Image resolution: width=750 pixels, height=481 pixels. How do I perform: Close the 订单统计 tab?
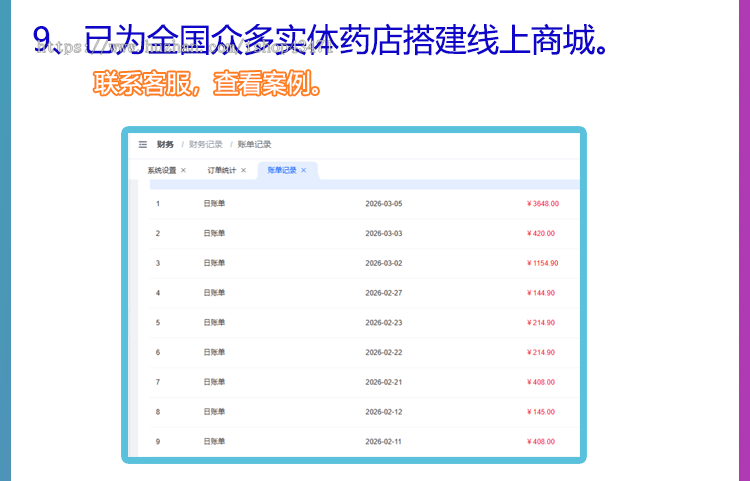pyautogui.click(x=243, y=170)
